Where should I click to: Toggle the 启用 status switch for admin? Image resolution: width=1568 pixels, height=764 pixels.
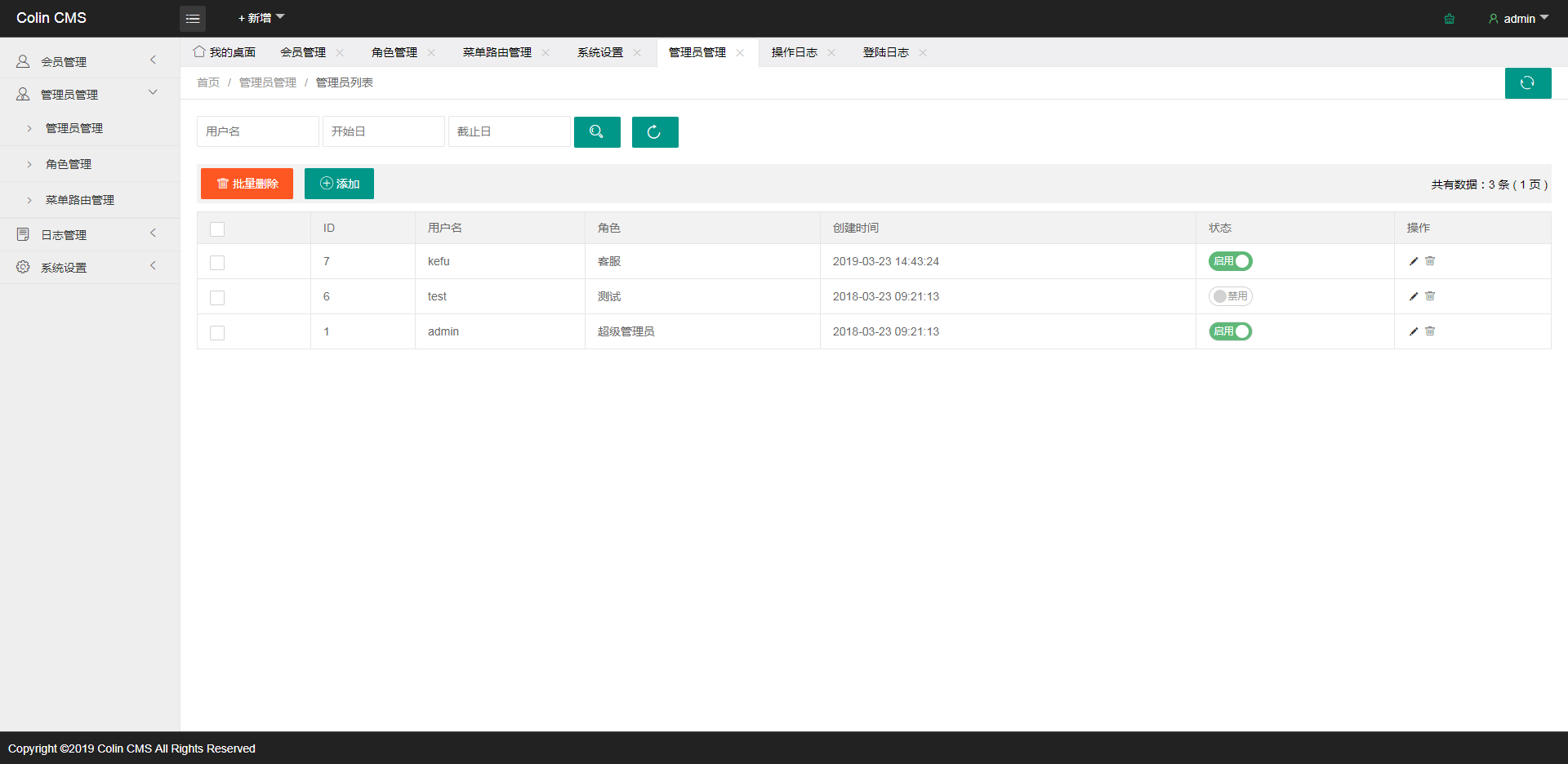pyautogui.click(x=1231, y=331)
